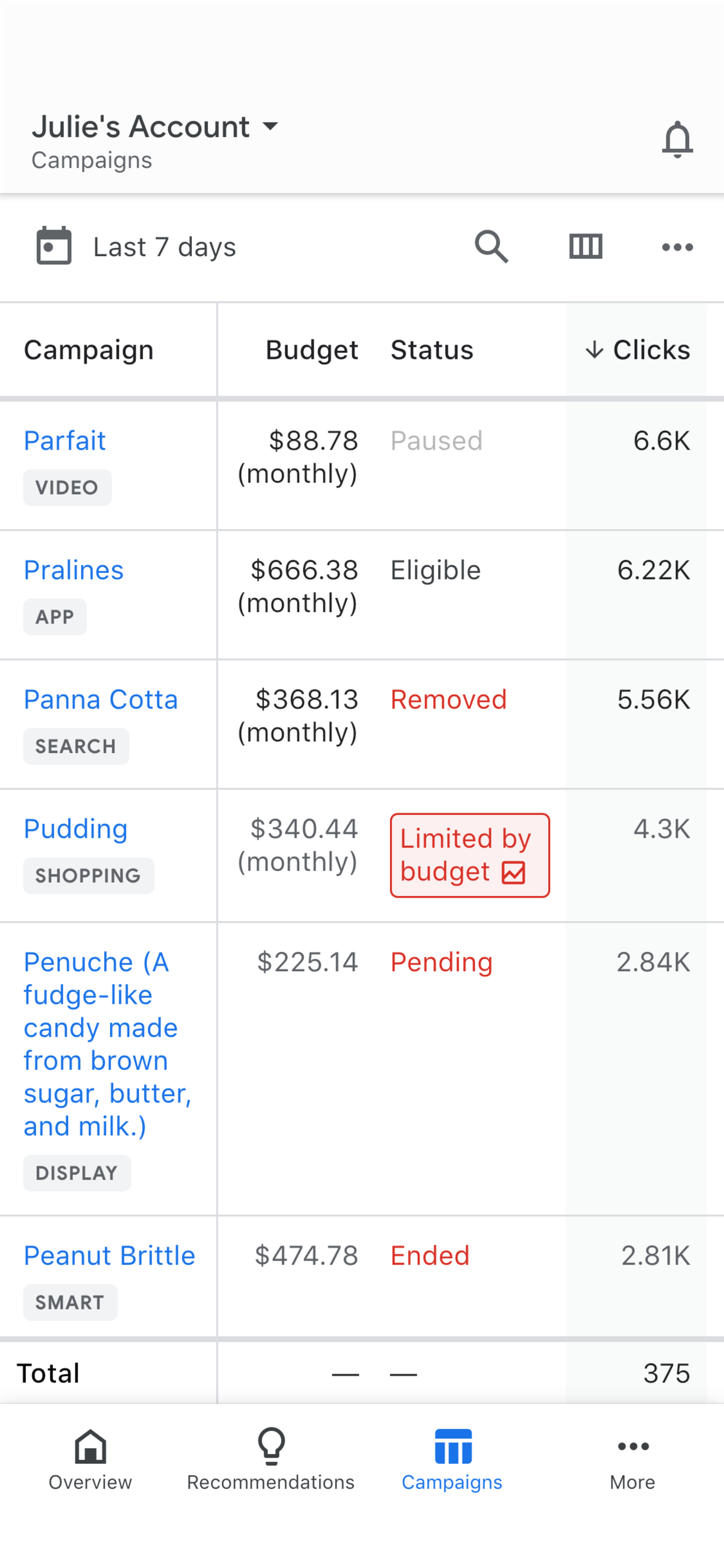Open the Peanut Brittle campaign
This screenshot has width=724, height=1568.
pos(110,1256)
